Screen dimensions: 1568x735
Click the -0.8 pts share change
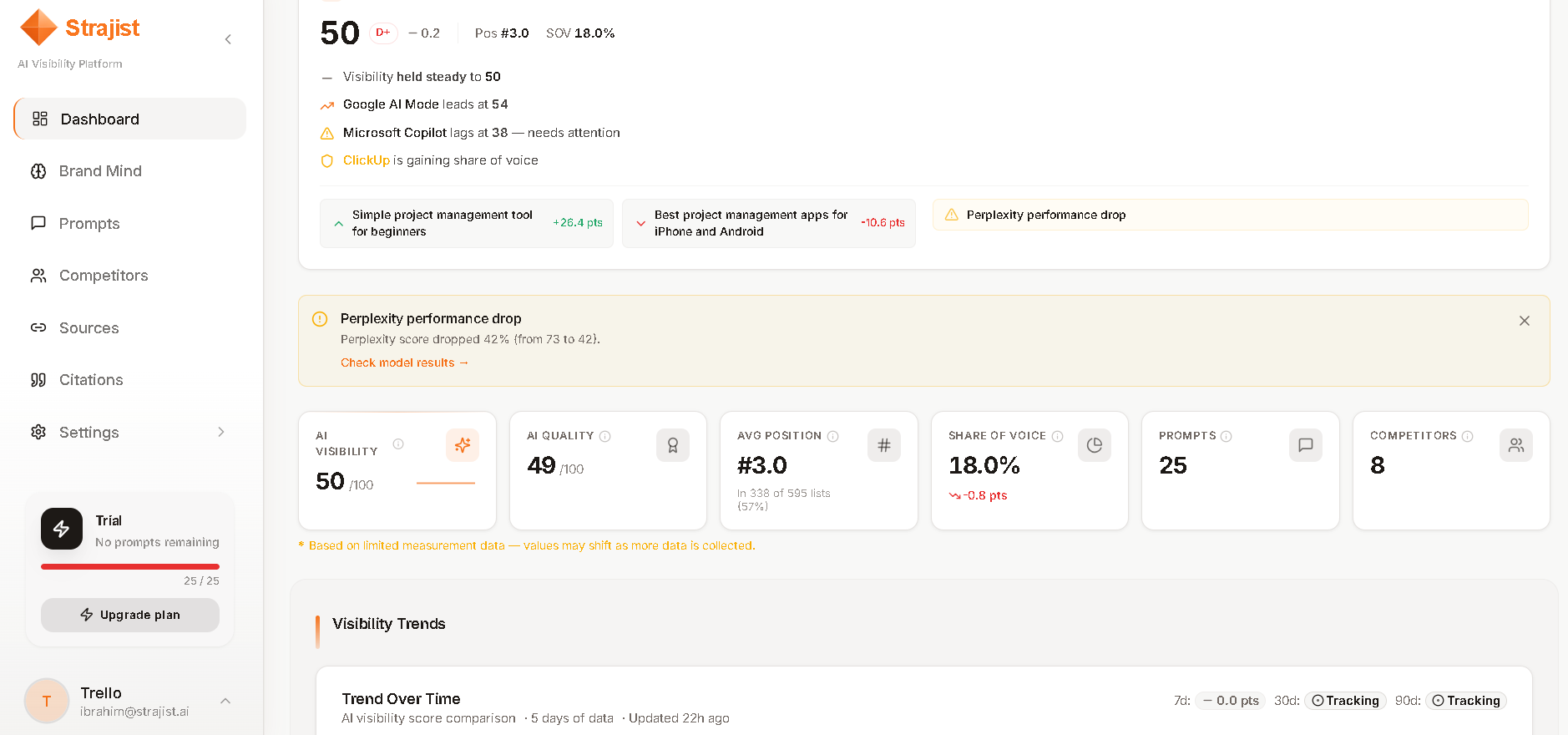[x=978, y=495]
